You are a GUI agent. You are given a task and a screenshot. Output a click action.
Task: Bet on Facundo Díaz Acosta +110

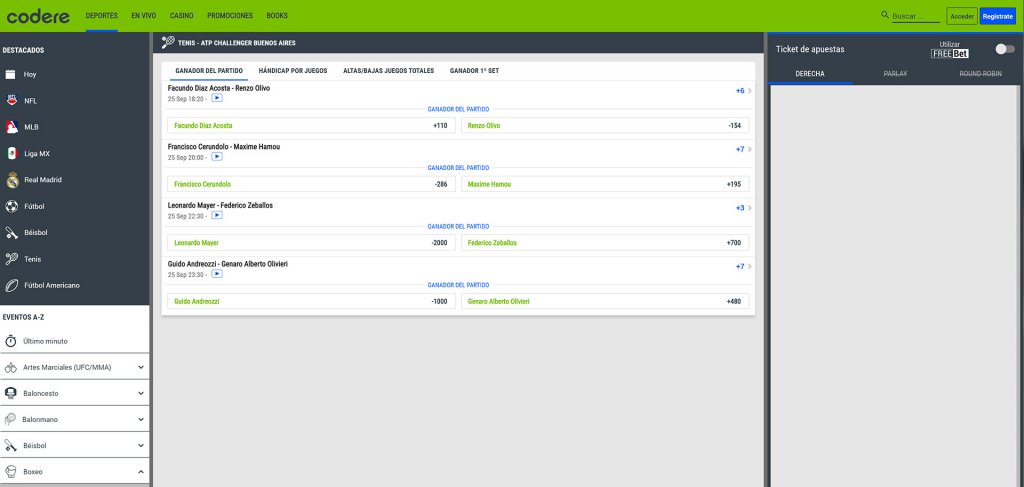312,125
